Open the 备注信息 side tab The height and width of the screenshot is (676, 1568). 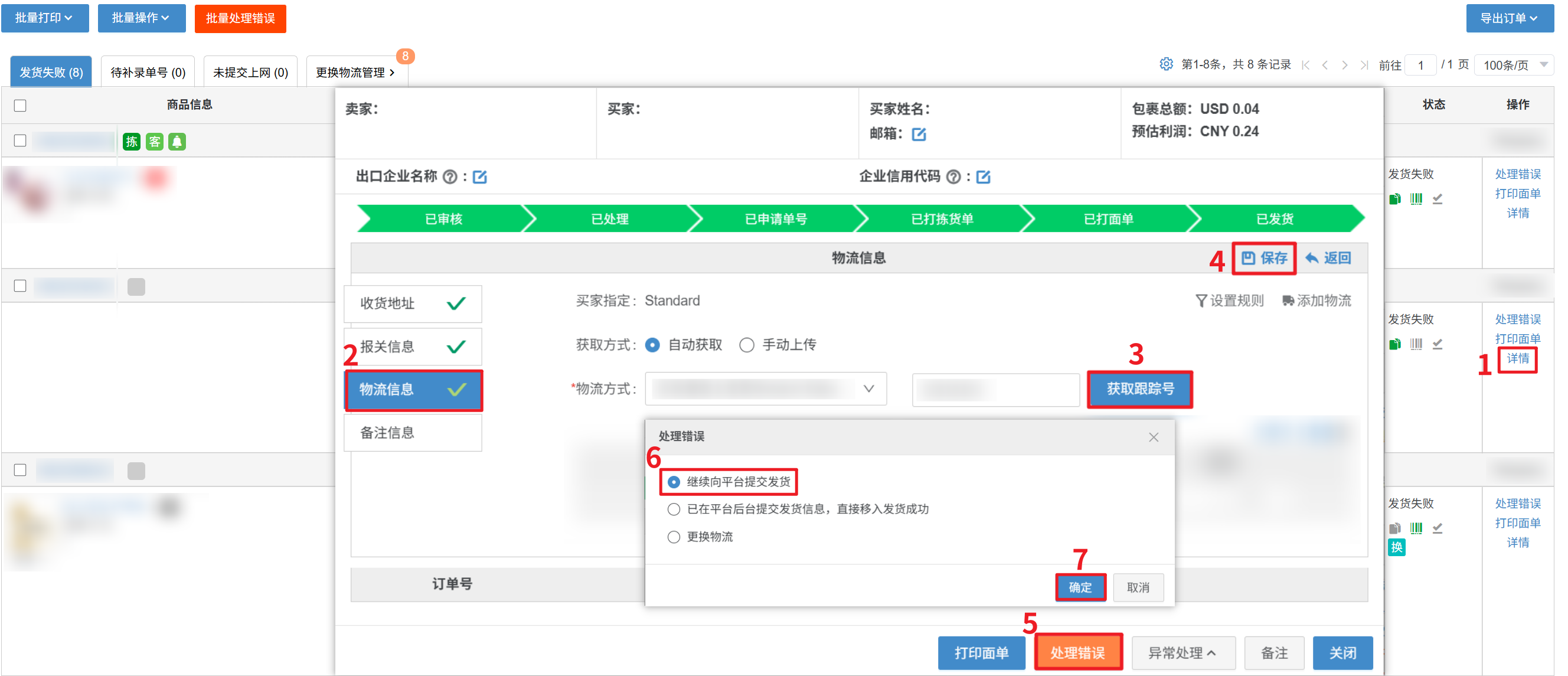click(413, 433)
